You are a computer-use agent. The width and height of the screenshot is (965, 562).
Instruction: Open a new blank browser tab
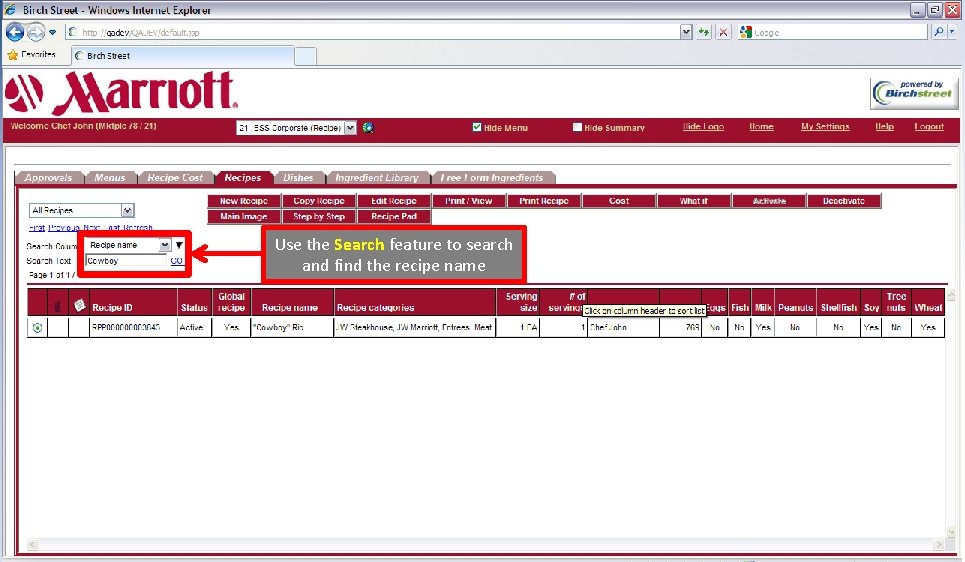305,56
